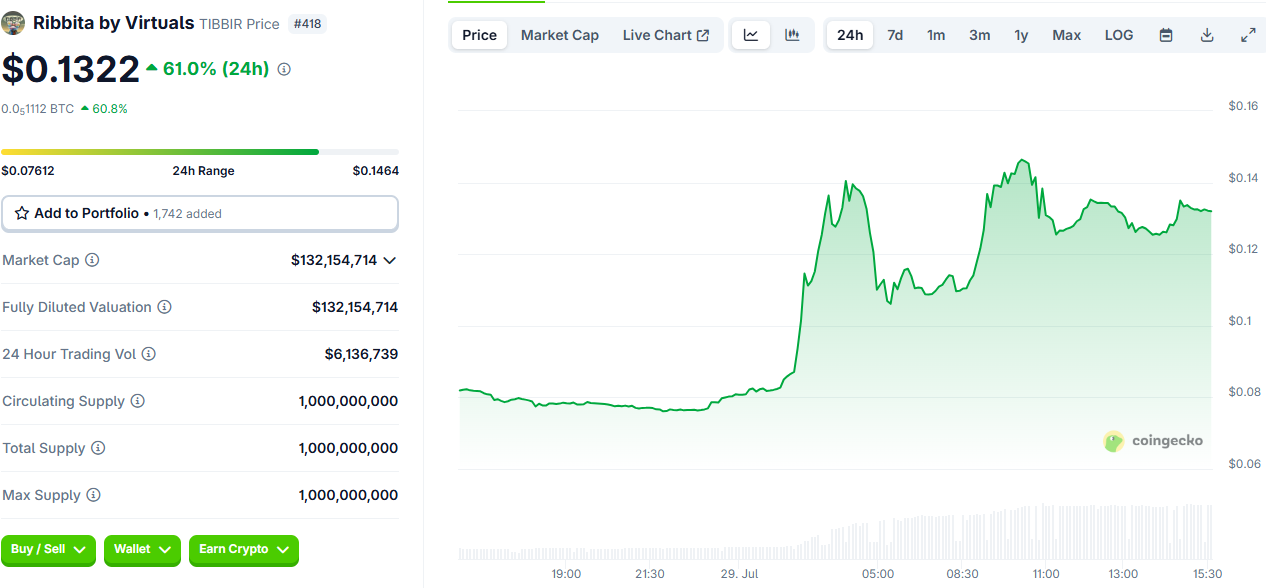Open the Earn Crypto dropdown
The image size is (1266, 588).
244,549
